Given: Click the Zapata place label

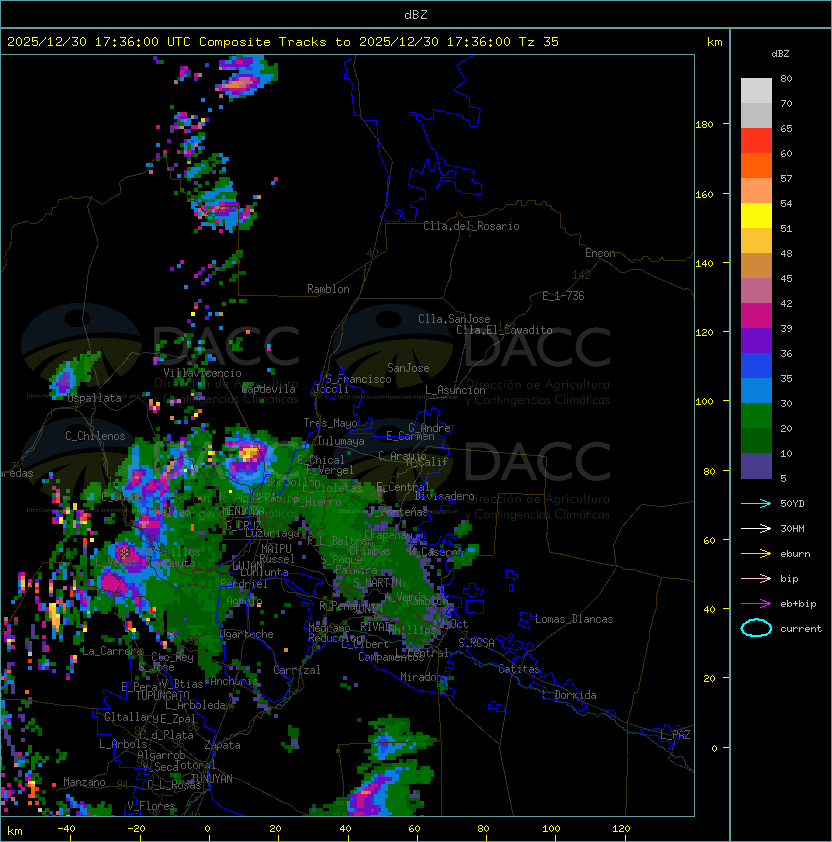Looking at the screenshot, I should tap(222, 745).
